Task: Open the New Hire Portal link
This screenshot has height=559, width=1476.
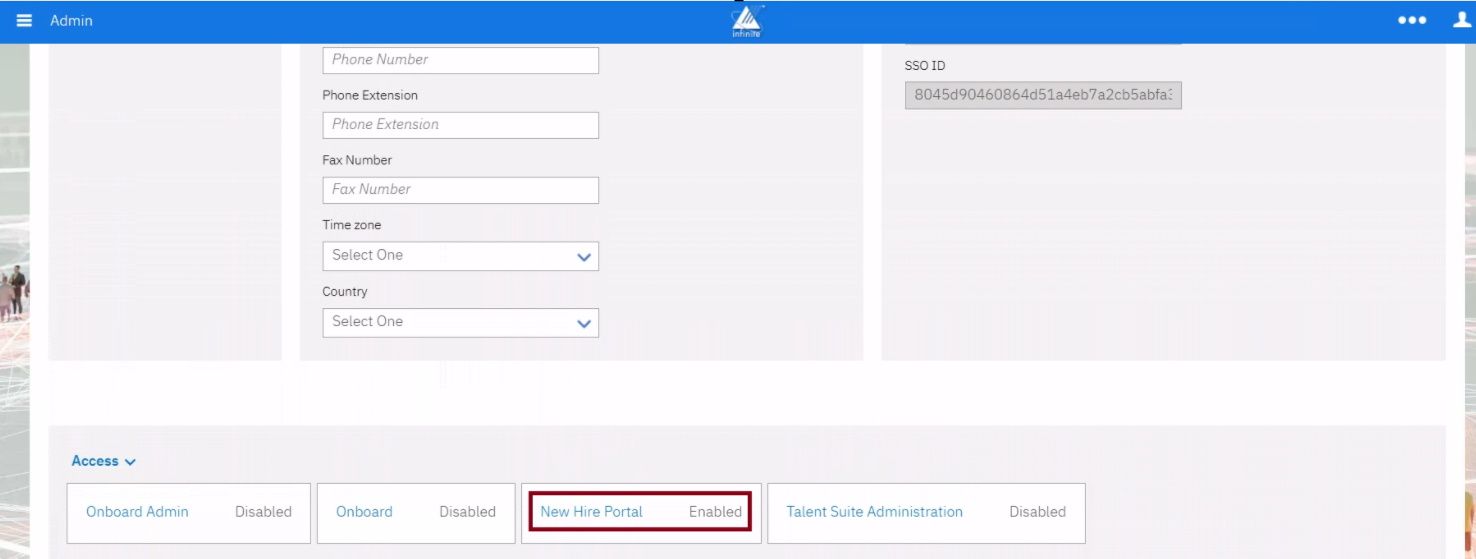Action: tap(591, 512)
